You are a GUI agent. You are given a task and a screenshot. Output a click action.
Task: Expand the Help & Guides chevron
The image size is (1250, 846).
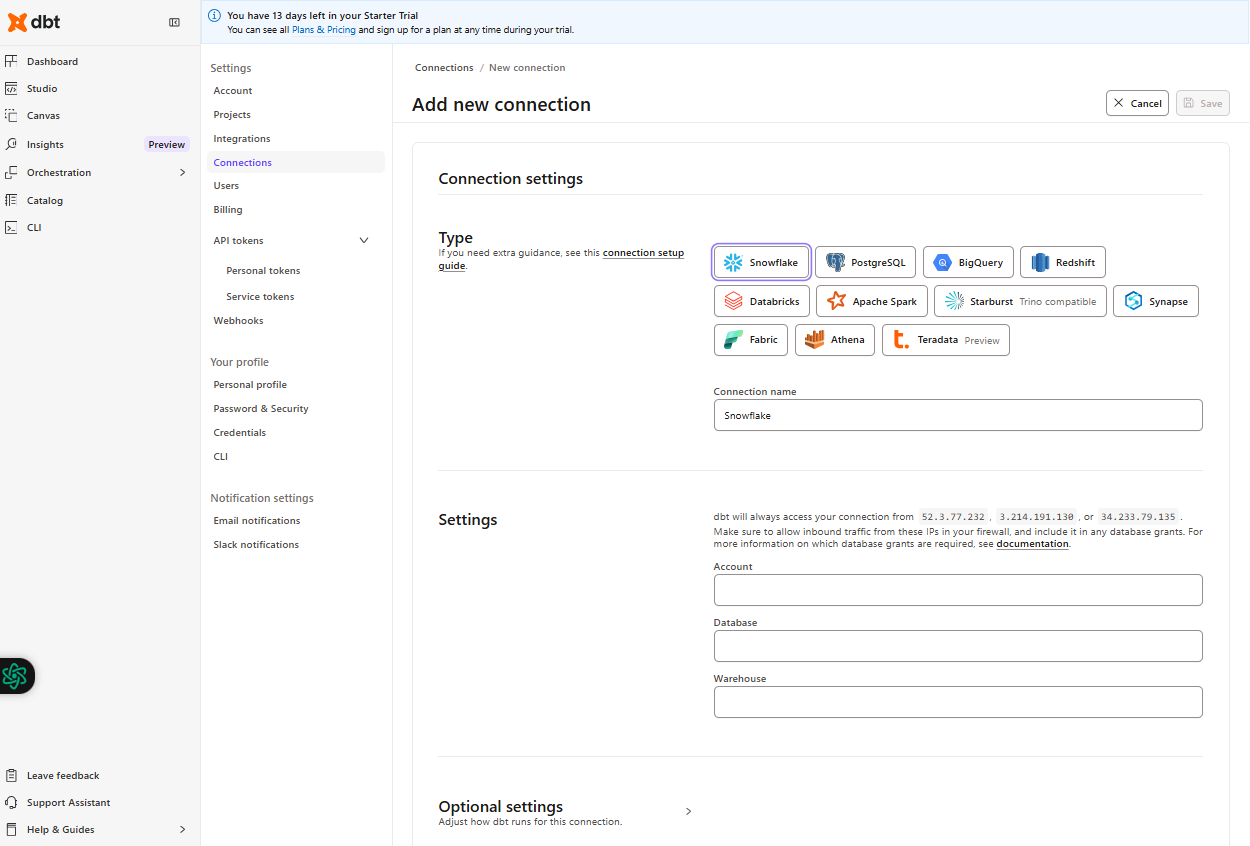(x=182, y=829)
